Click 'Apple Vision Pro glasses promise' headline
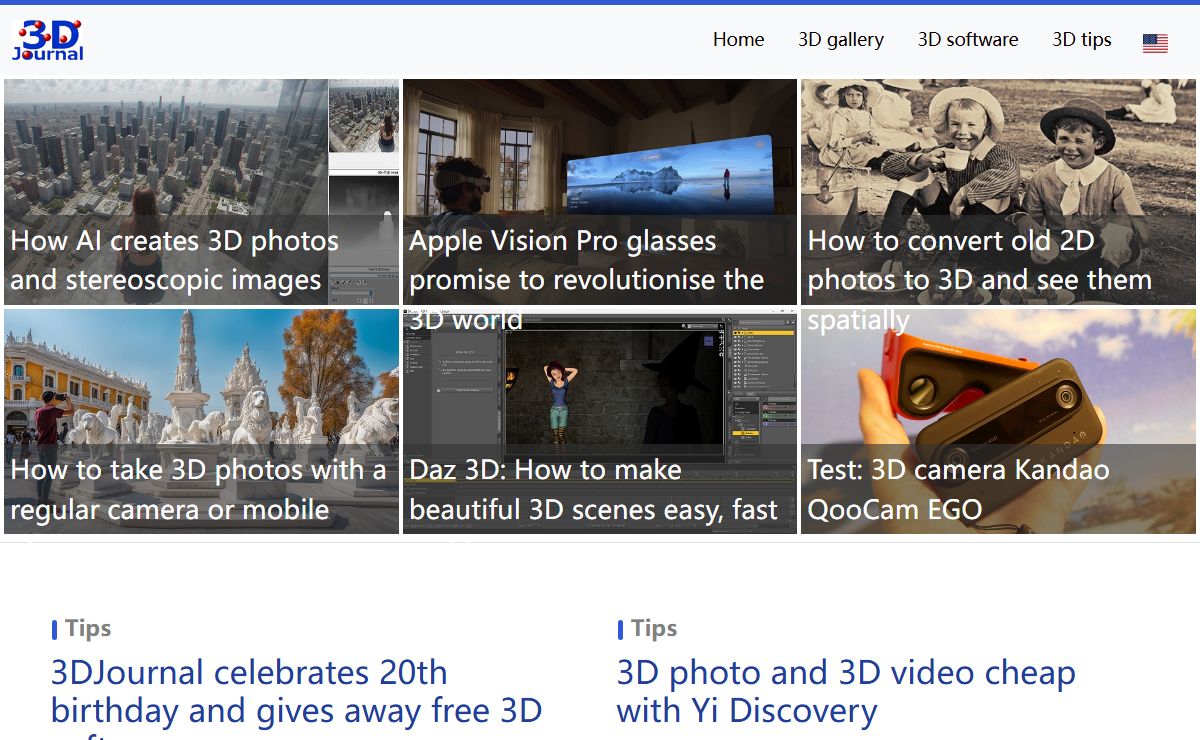The width and height of the screenshot is (1200, 740). (x=587, y=280)
